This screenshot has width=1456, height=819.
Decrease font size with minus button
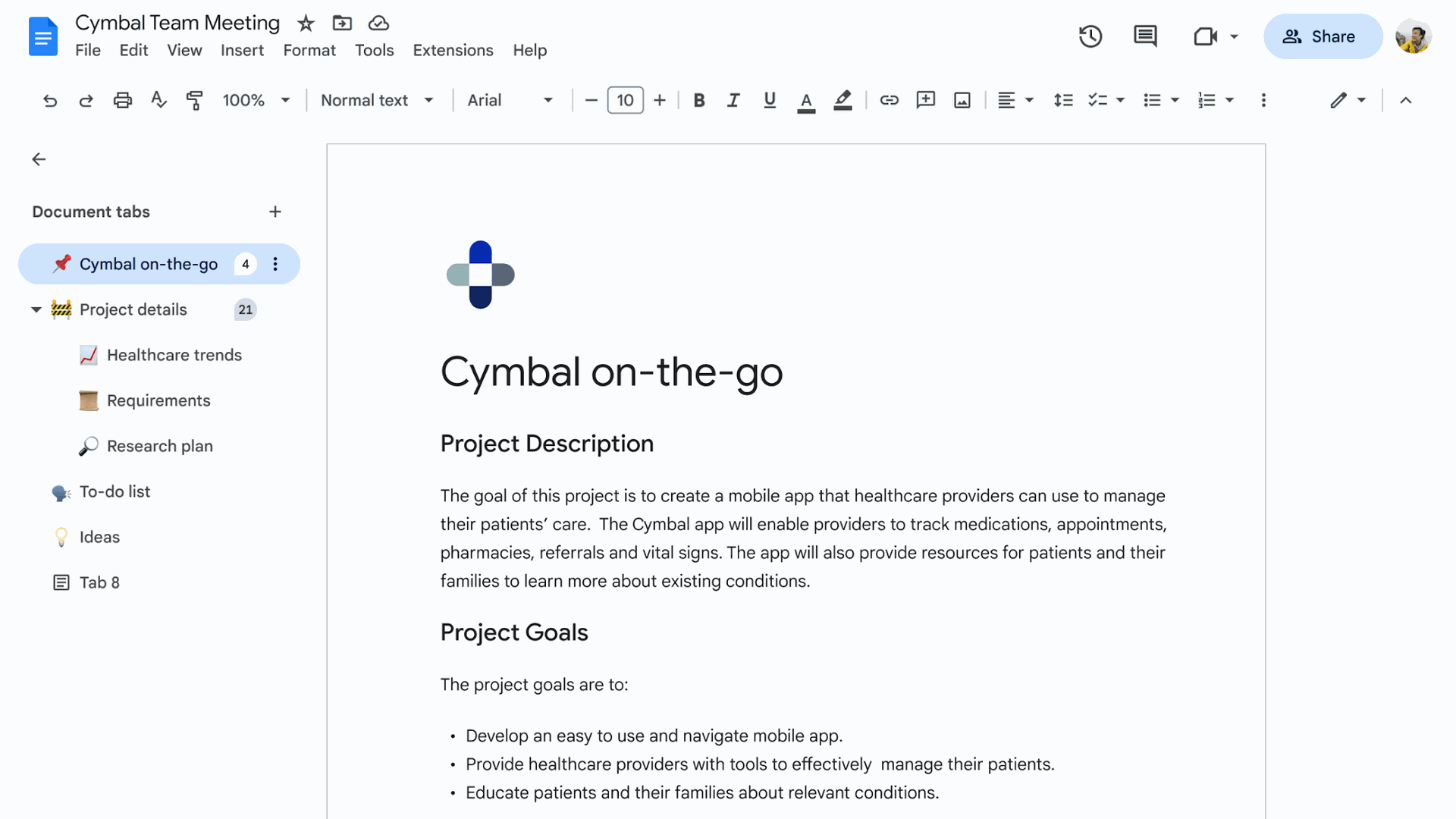point(591,100)
